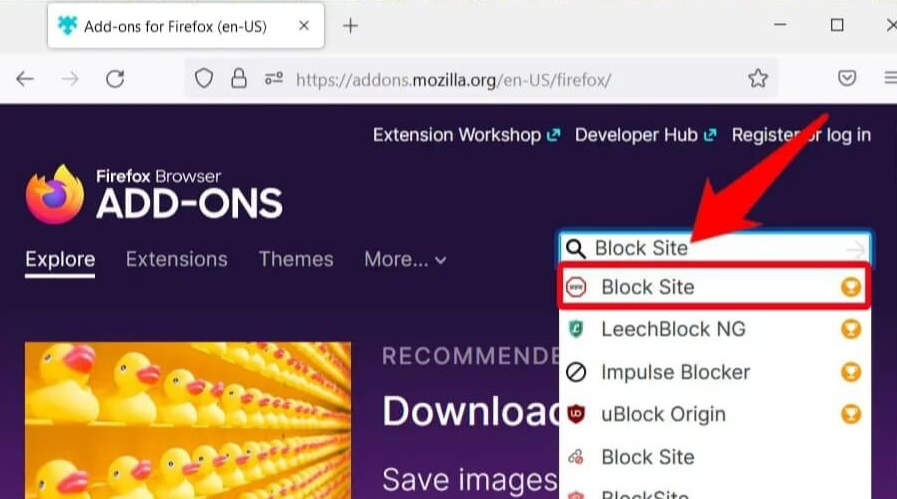This screenshot has width=897, height=499.
Task: Choose the first Block Site suggestion
Action: click(x=715, y=287)
